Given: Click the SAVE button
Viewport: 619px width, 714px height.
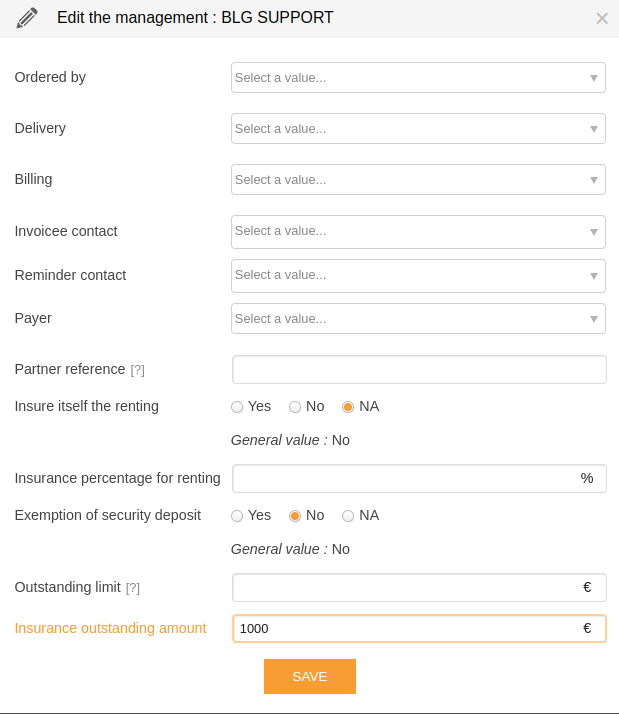Looking at the screenshot, I should point(310,676).
